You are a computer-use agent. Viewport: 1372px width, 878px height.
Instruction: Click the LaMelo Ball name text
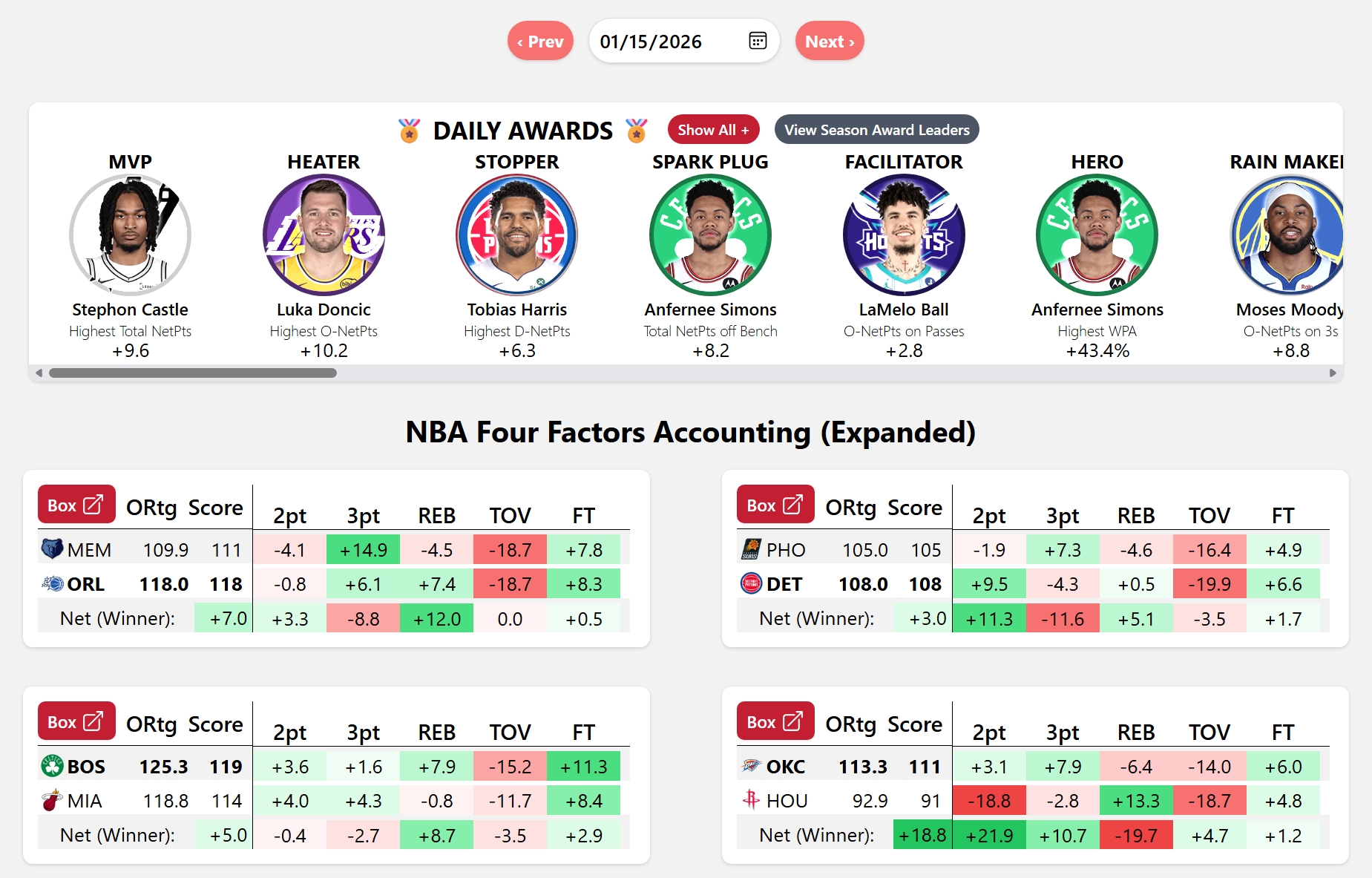(x=904, y=309)
